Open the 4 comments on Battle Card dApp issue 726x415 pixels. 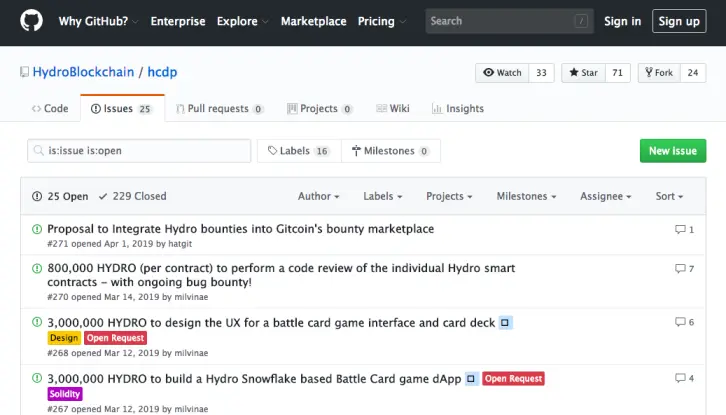684,378
